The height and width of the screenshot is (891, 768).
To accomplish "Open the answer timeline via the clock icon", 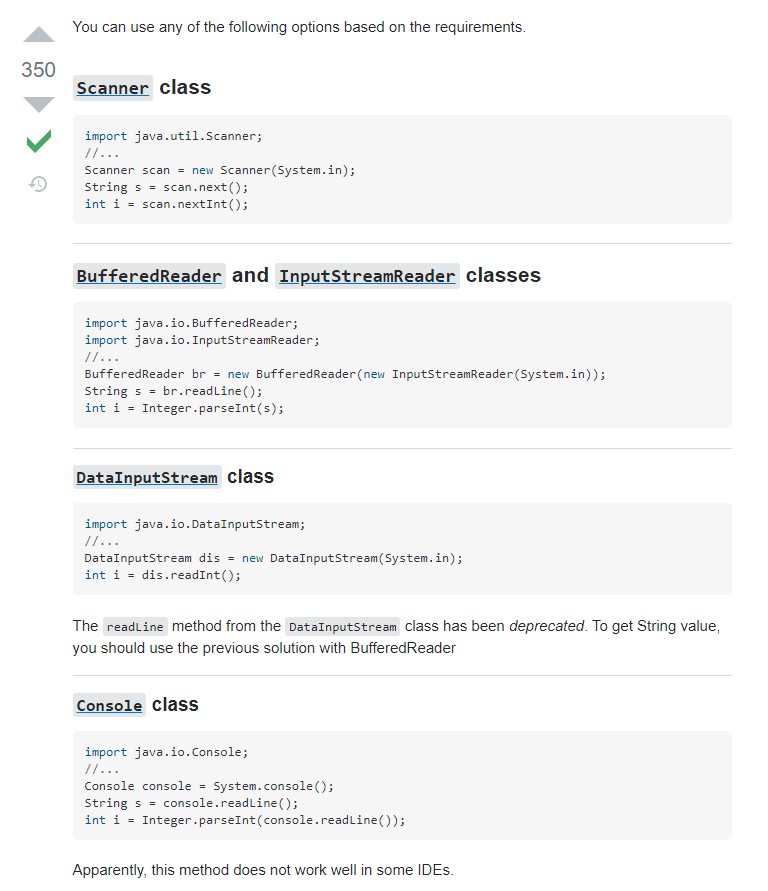I will (x=38, y=184).
